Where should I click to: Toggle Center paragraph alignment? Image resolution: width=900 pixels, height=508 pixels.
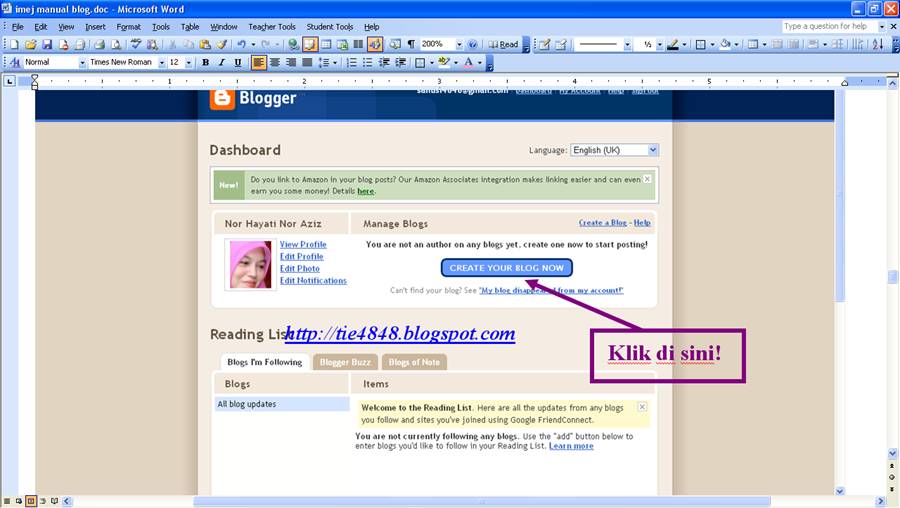274,62
